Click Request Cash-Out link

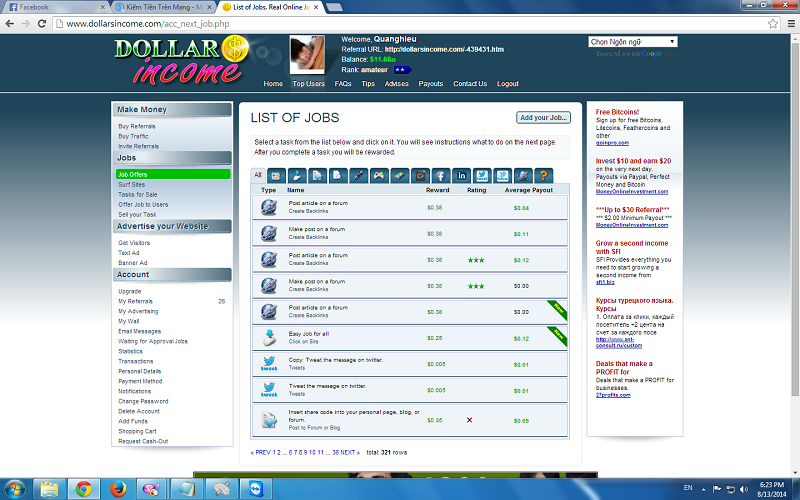click(143, 441)
